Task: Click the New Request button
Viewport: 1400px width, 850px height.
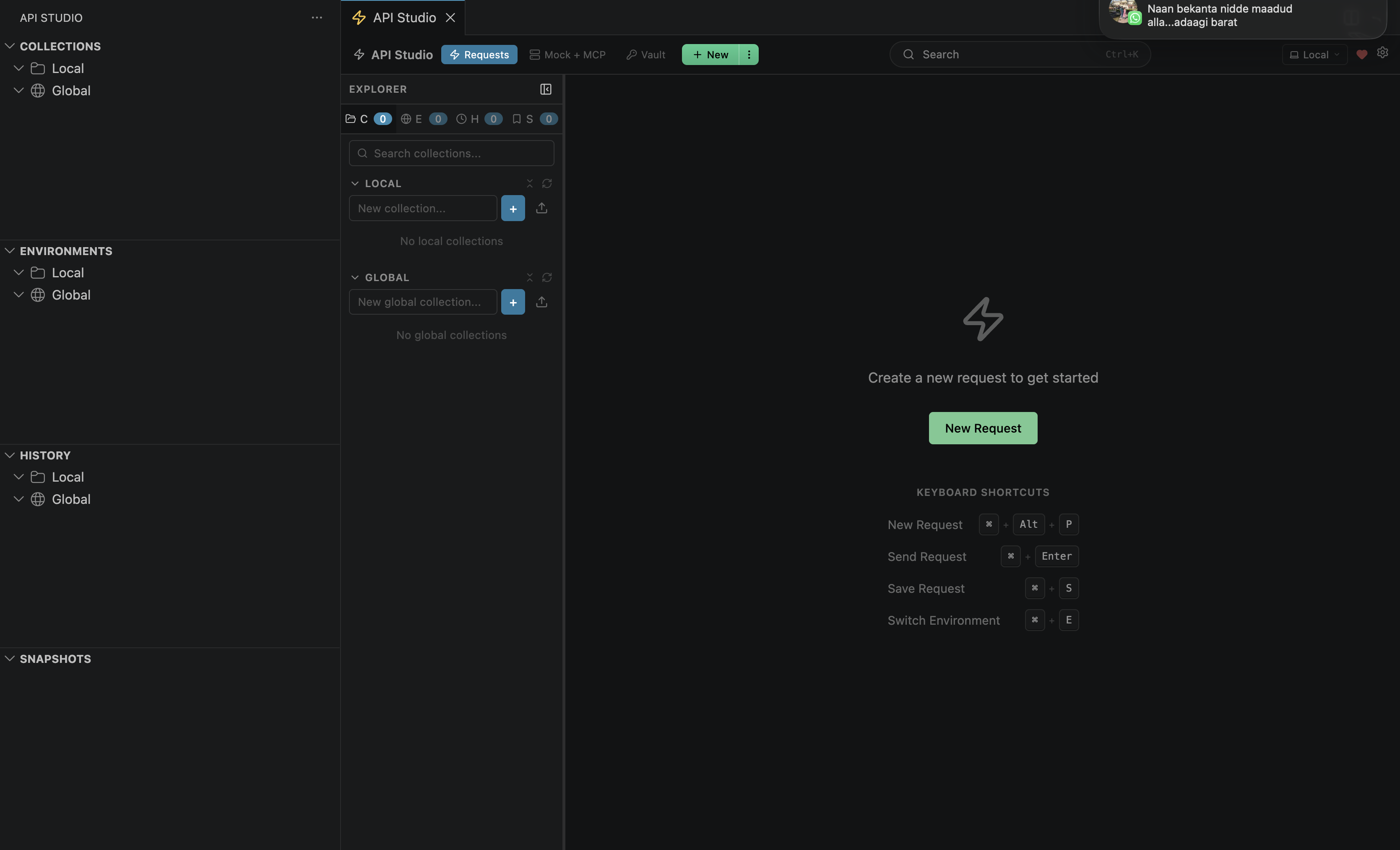Action: pyautogui.click(x=983, y=428)
